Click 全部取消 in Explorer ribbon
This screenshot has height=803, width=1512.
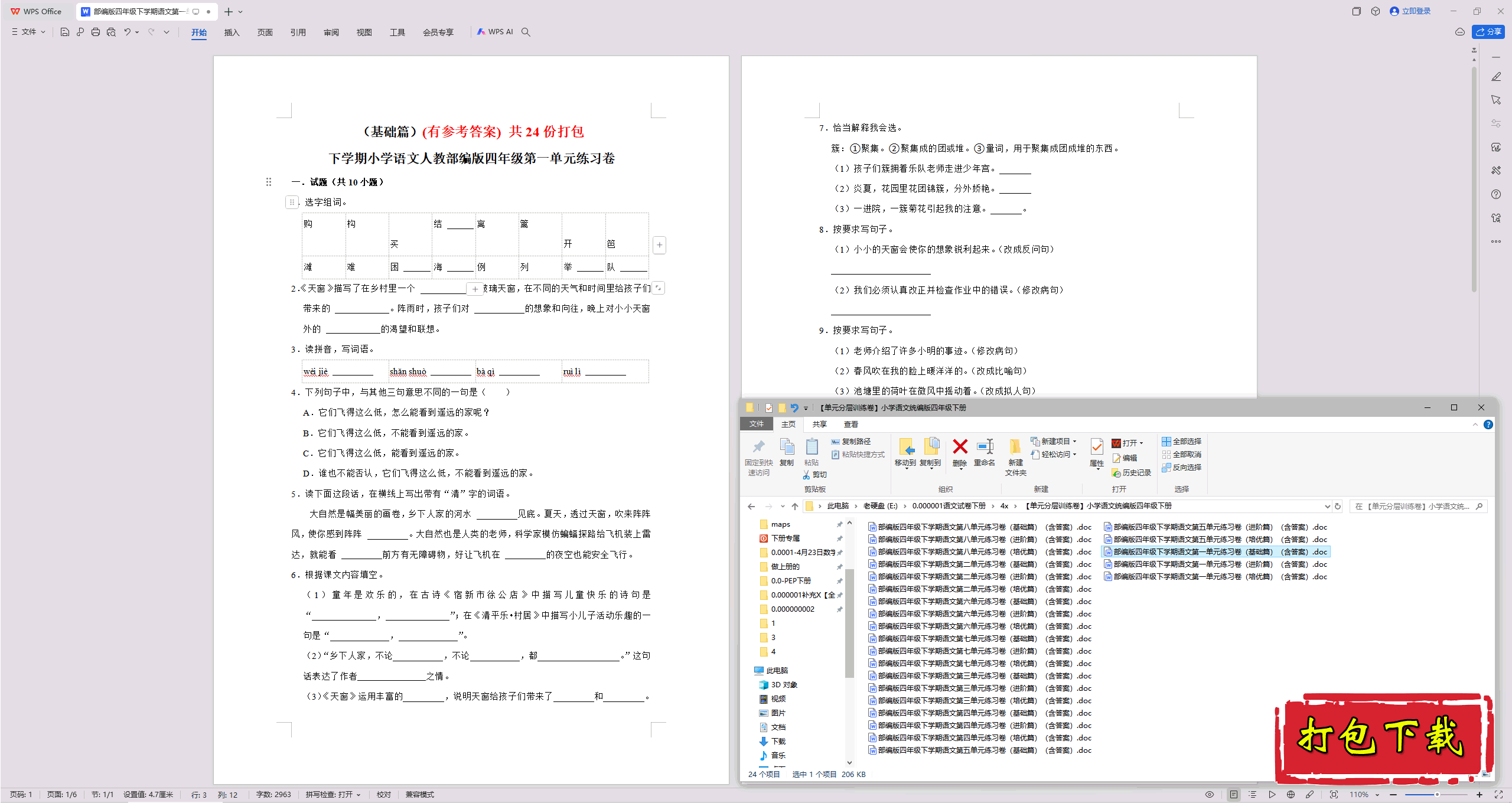pos(1182,455)
